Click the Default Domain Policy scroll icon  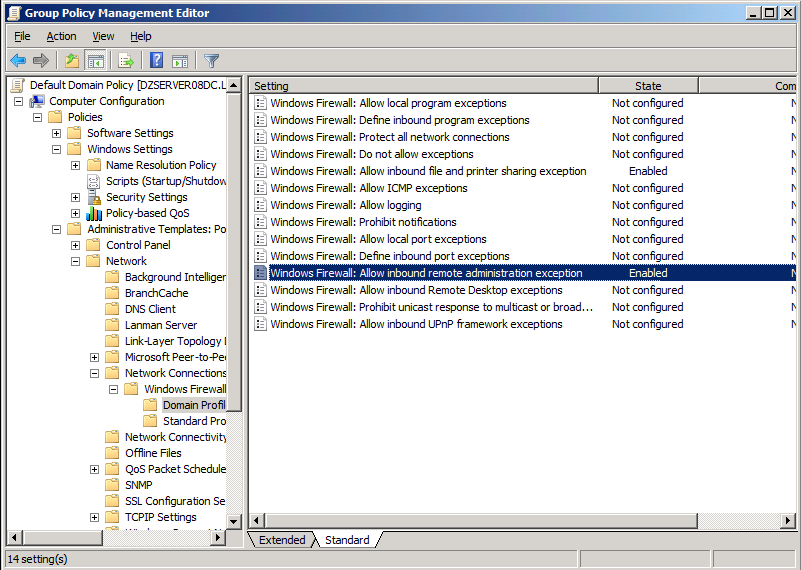point(18,85)
